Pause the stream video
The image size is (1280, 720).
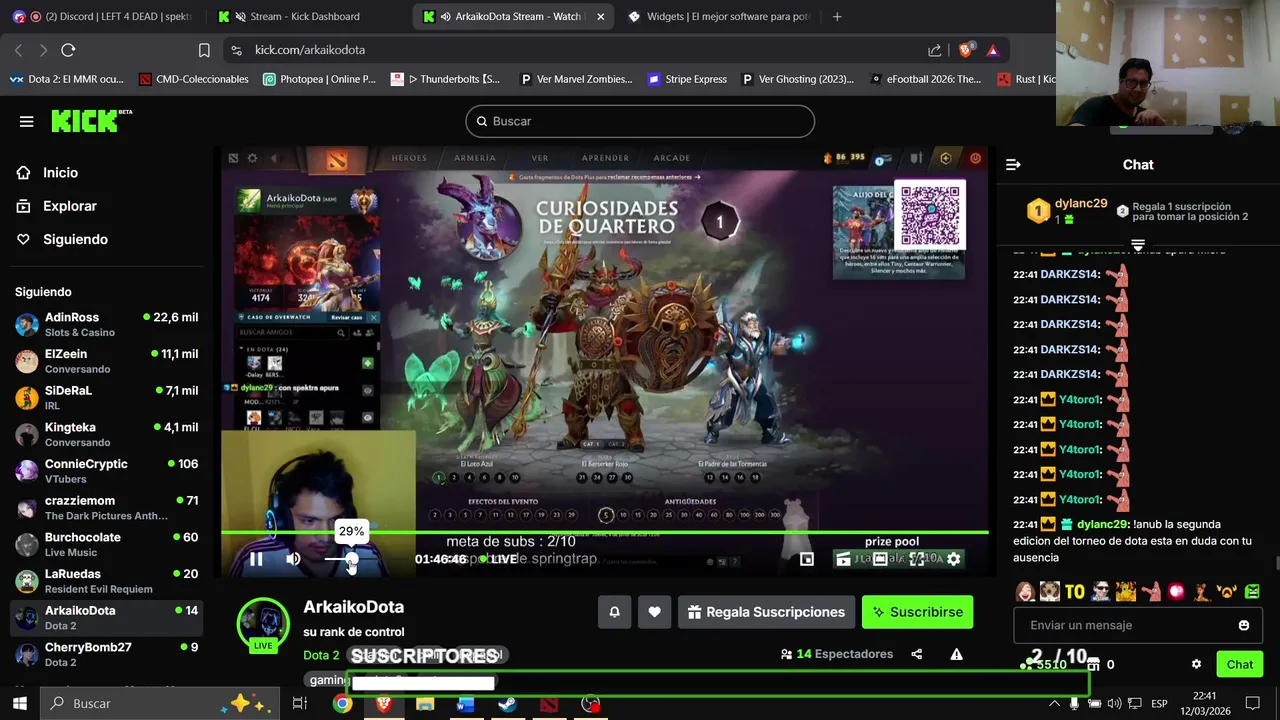click(x=256, y=559)
